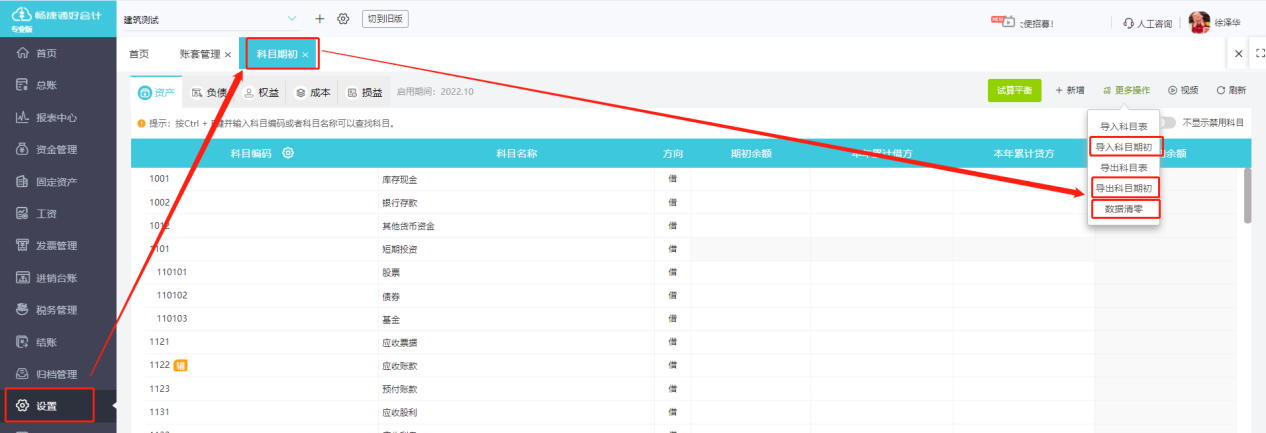Viewport: 1266px width, 433px height.
Task: Select 导入科目期初 from the menu
Action: tap(1123, 147)
